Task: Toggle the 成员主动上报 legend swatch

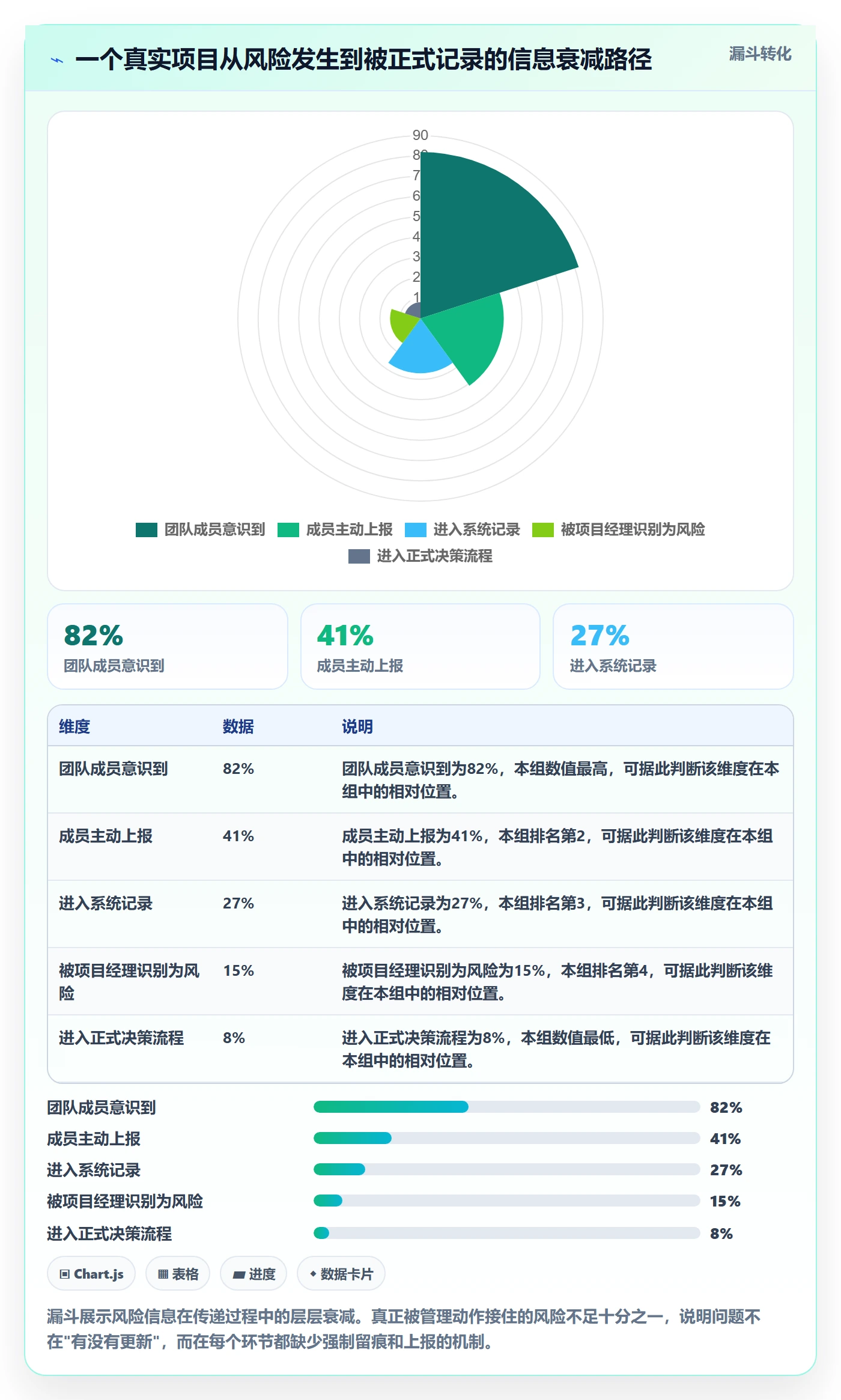Action: [288, 529]
